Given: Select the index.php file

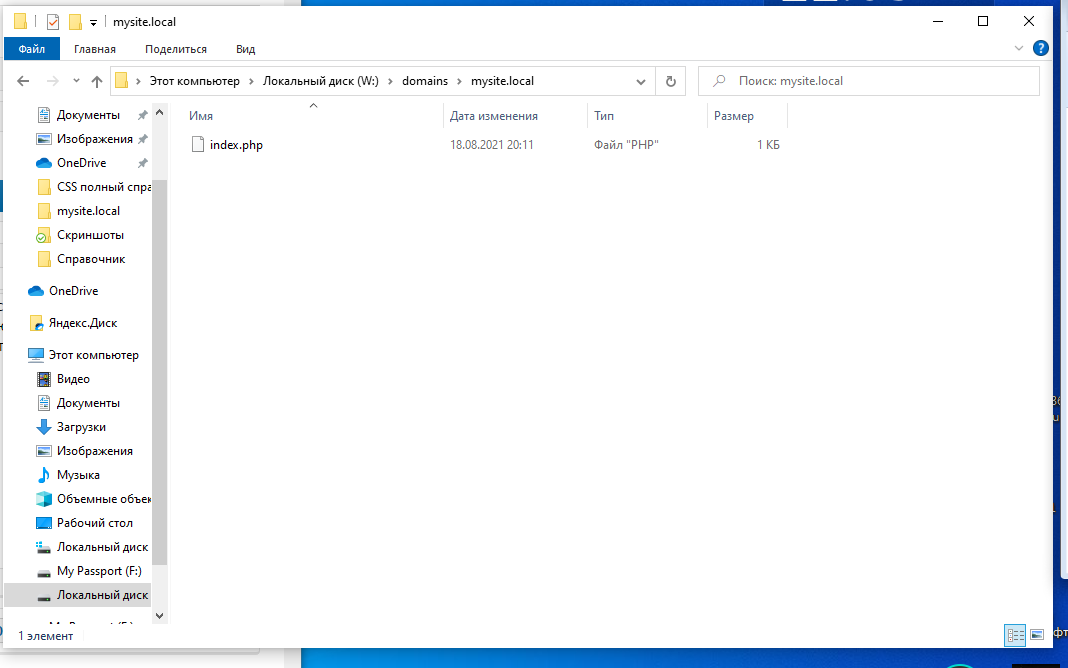Looking at the screenshot, I should pyautogui.click(x=236, y=144).
